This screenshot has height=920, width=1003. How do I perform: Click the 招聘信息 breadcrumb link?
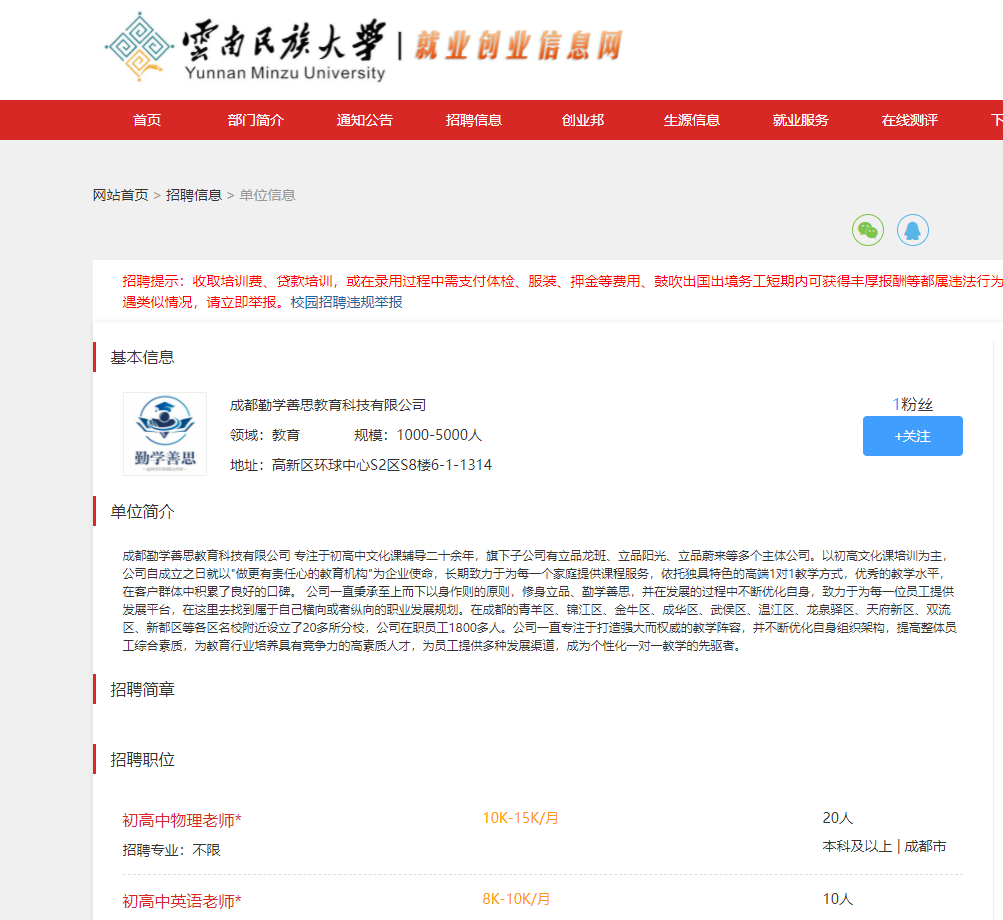click(194, 195)
